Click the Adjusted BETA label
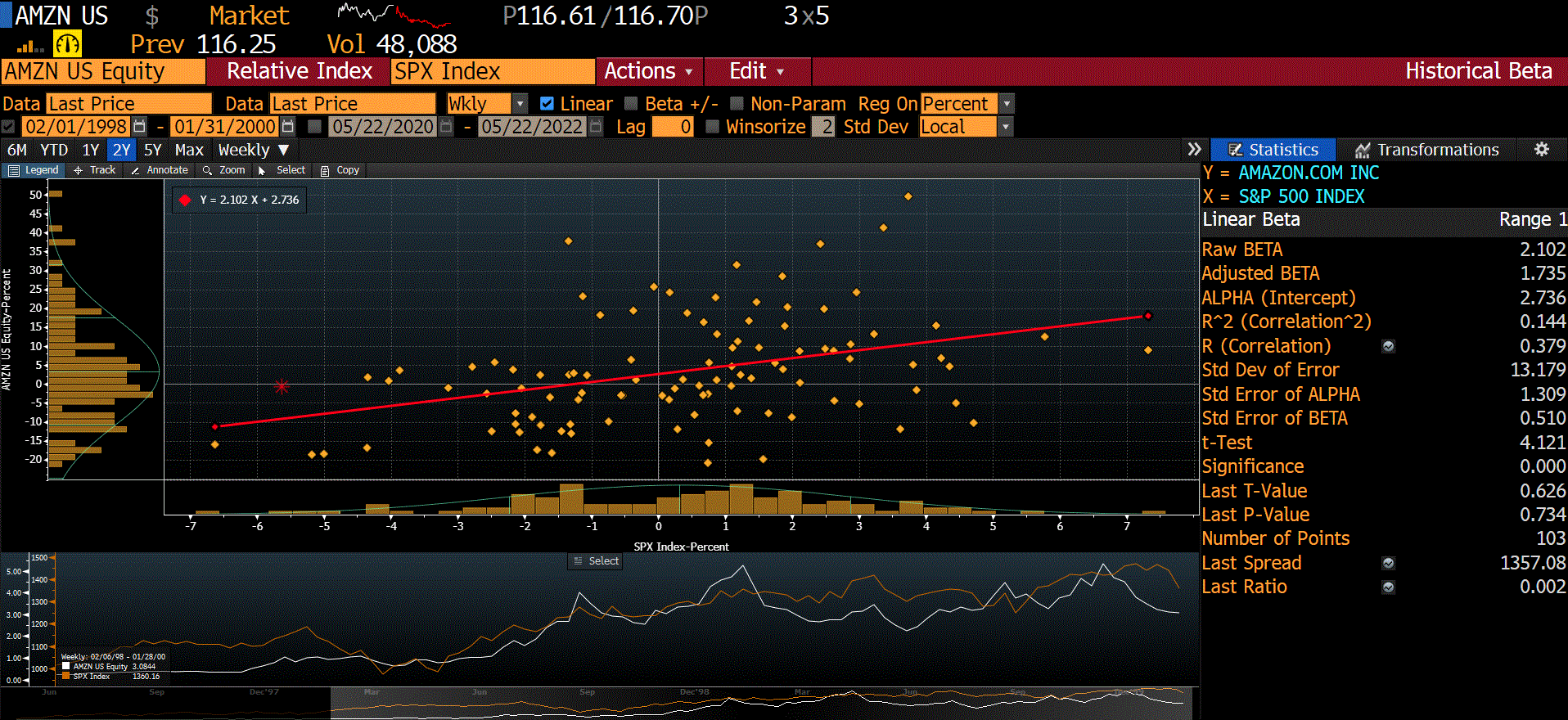 1261,273
